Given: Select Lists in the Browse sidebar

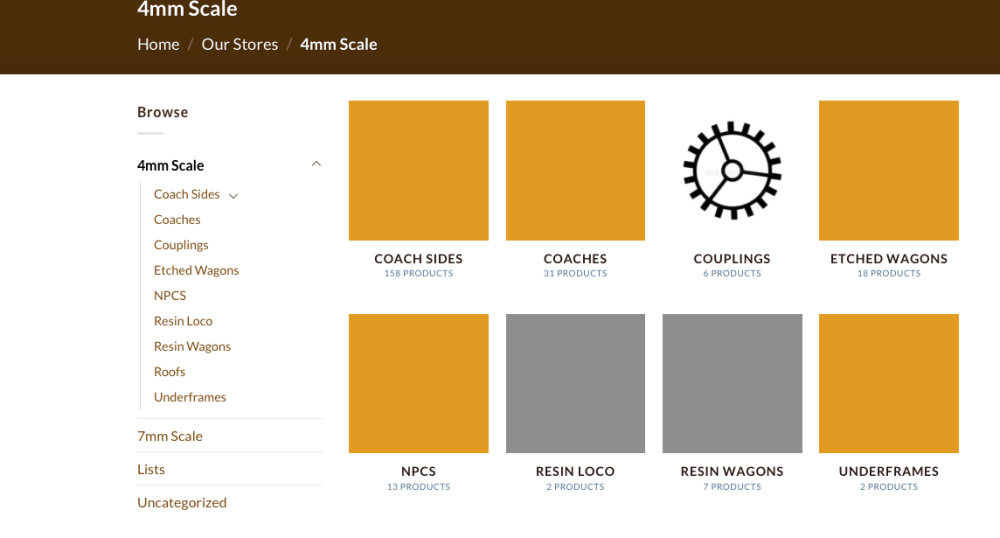Looking at the screenshot, I should pyautogui.click(x=151, y=469).
